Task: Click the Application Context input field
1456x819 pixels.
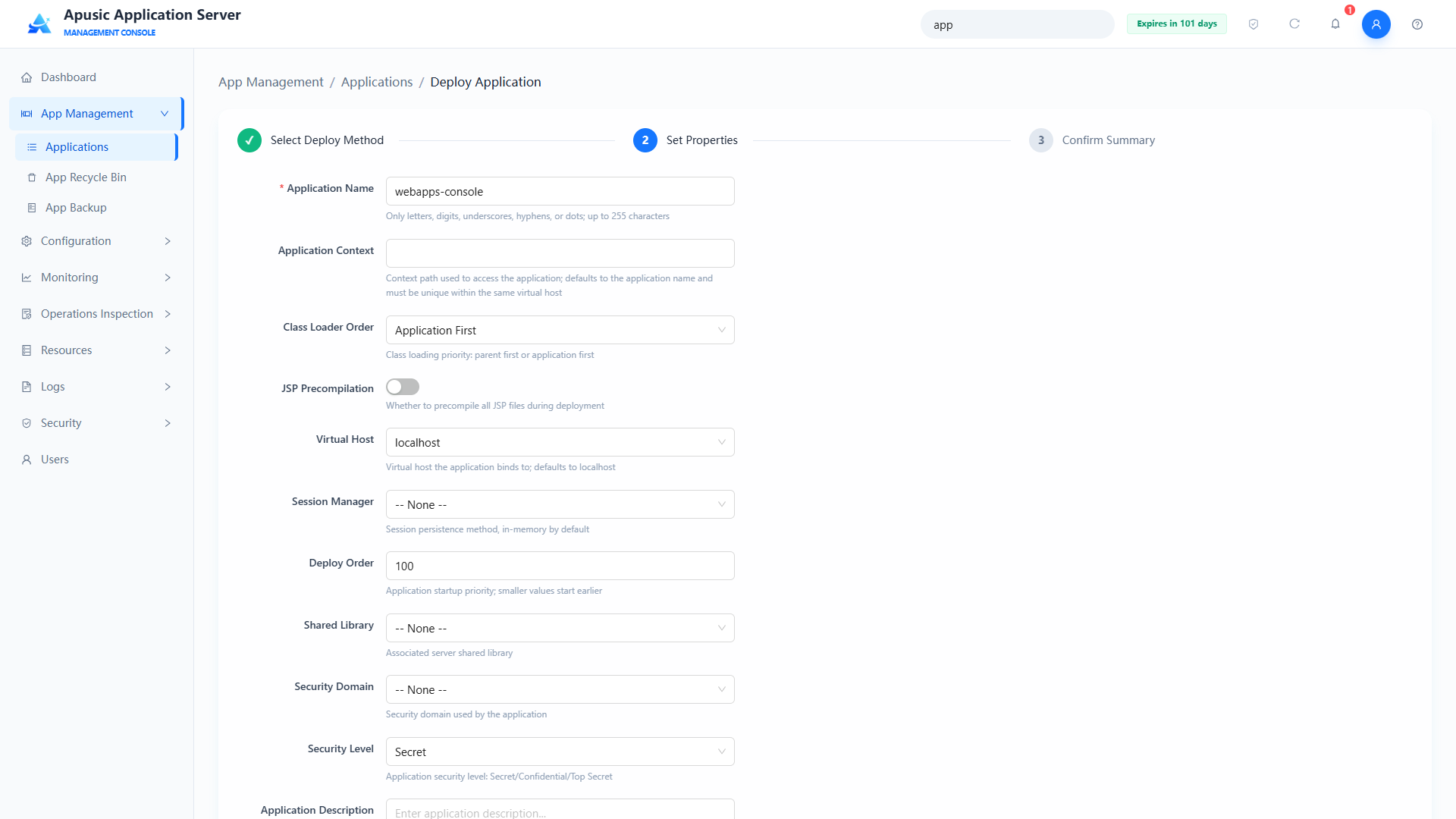Action: click(x=560, y=253)
